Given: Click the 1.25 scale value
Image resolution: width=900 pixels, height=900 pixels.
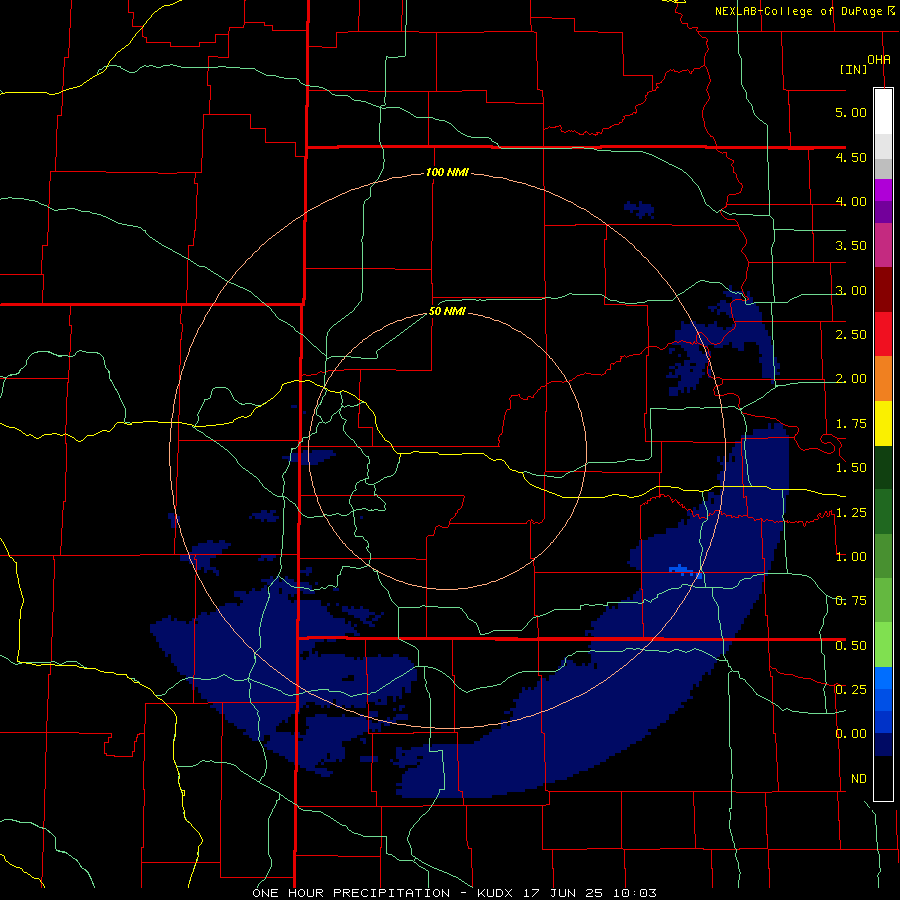Looking at the screenshot, I should (x=851, y=513).
